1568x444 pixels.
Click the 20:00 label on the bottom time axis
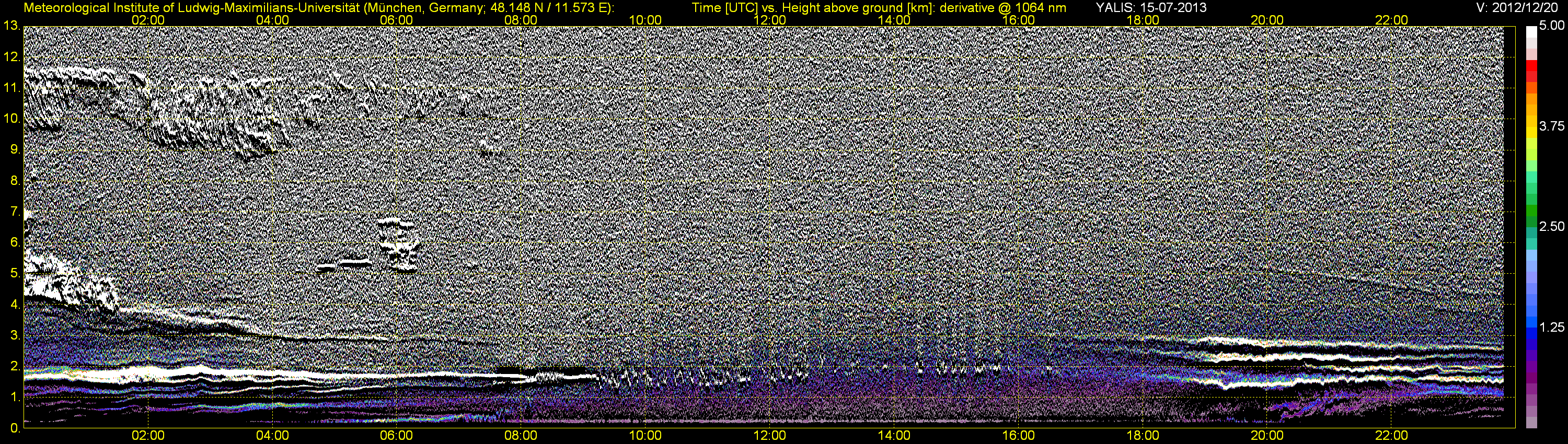[1267, 436]
